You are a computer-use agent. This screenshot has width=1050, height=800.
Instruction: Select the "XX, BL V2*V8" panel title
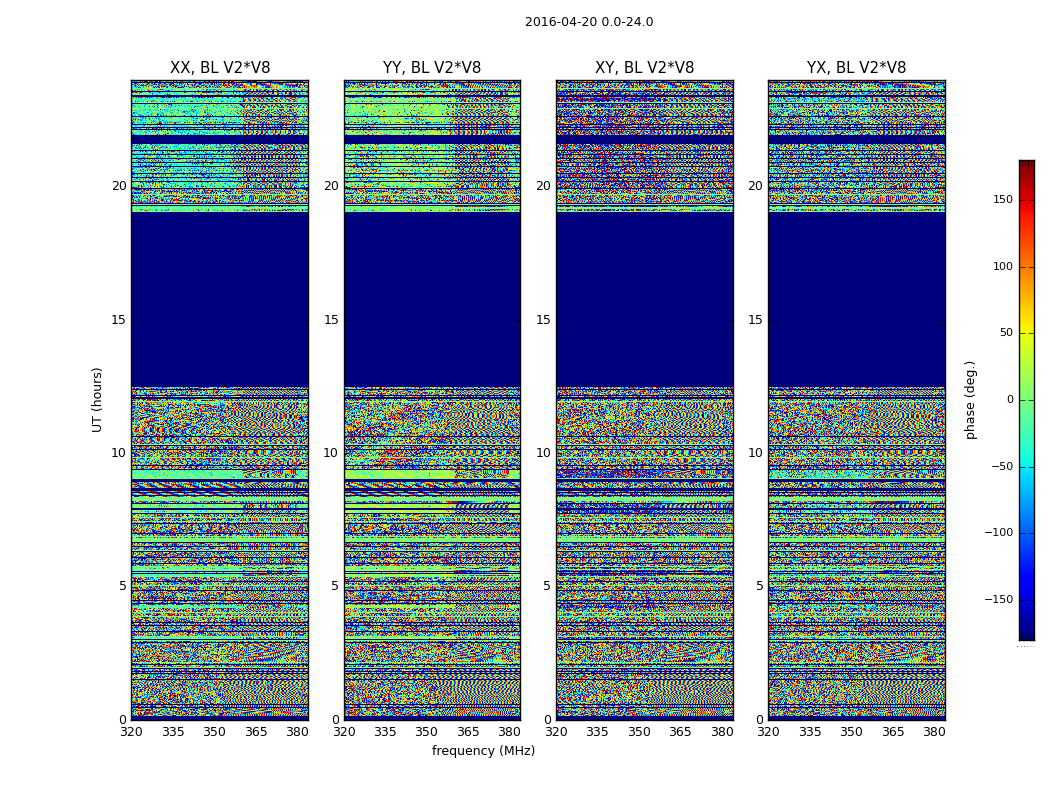(x=220, y=68)
